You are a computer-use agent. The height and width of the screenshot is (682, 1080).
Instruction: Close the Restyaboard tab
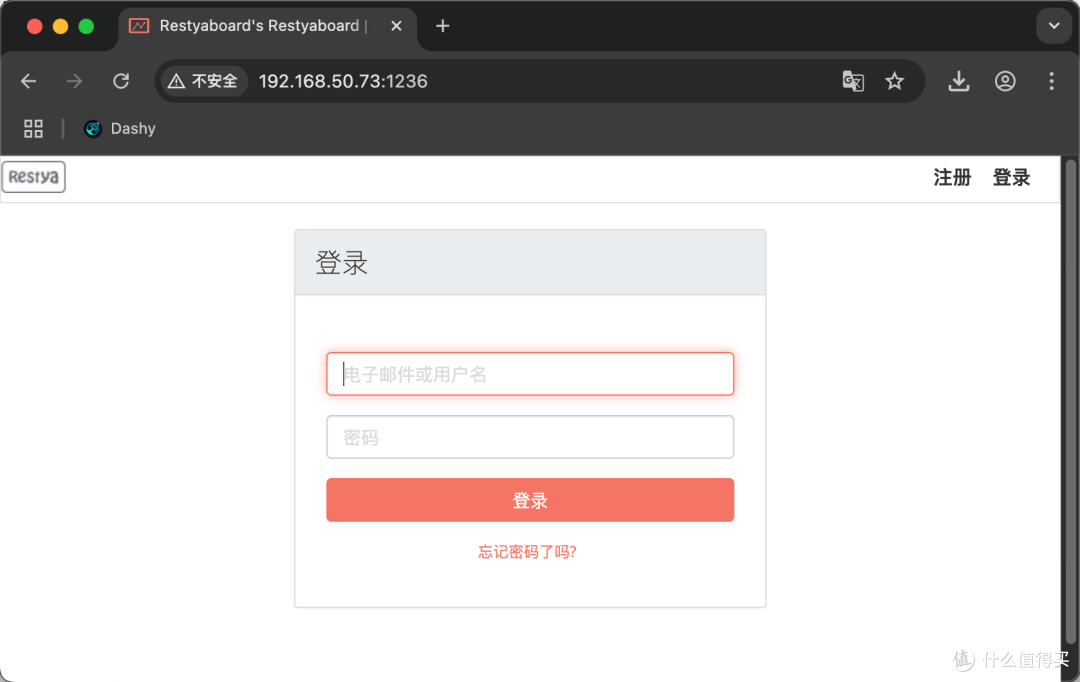point(396,26)
